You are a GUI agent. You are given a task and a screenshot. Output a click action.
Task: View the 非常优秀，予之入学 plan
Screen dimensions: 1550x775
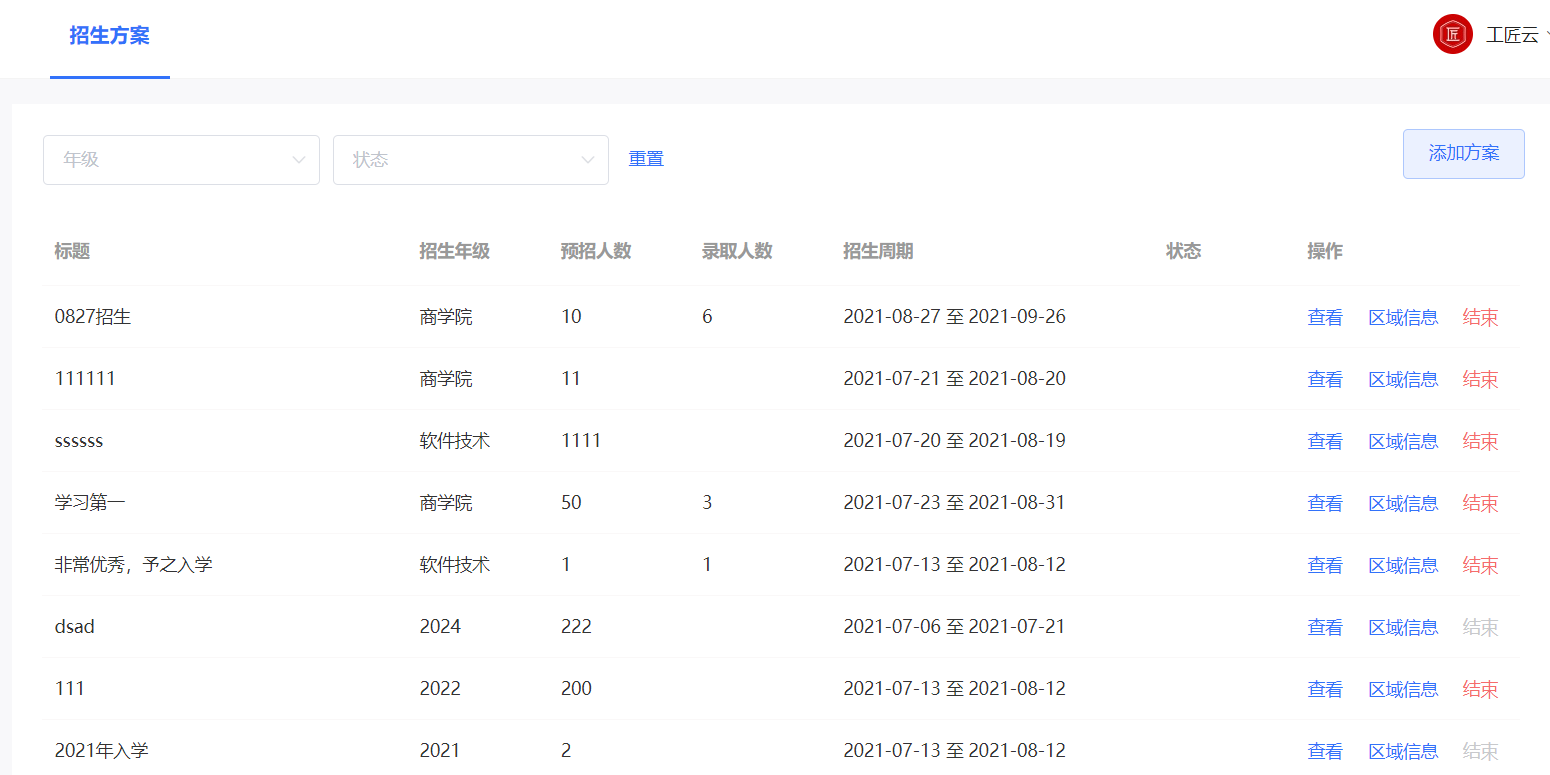(x=1324, y=564)
